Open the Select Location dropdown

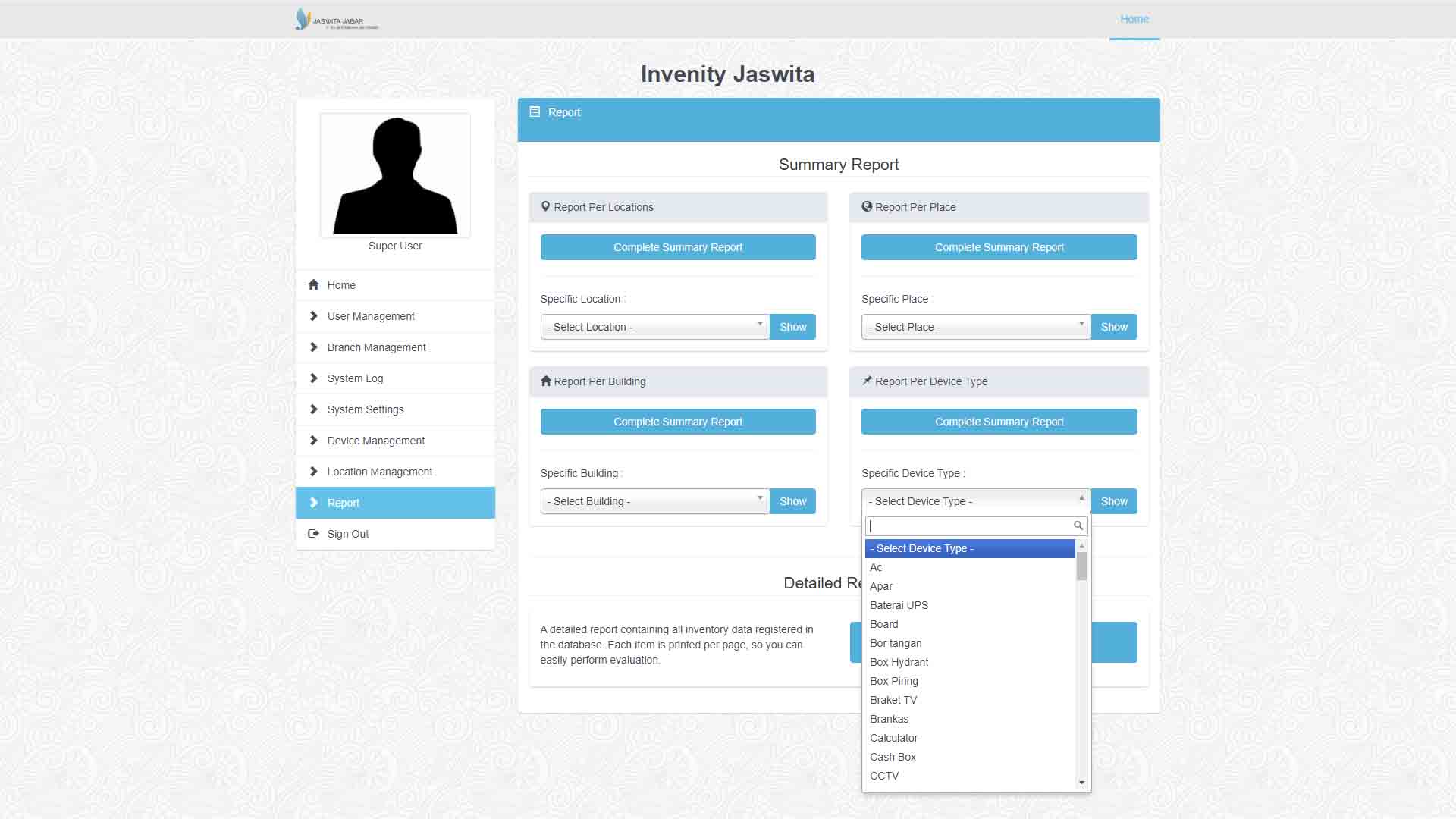(654, 327)
